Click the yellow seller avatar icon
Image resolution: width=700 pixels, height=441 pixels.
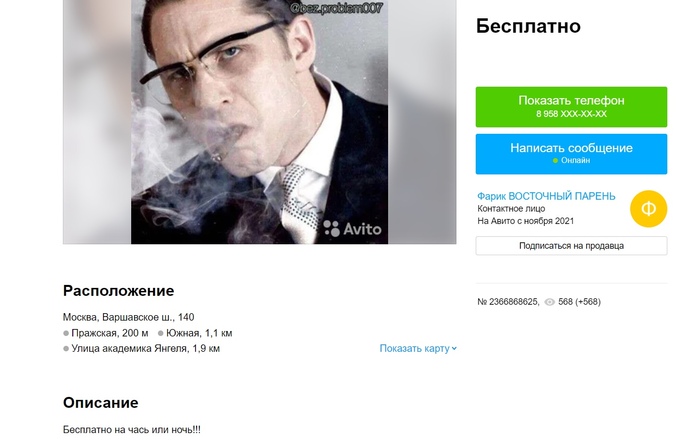pyautogui.click(x=648, y=208)
